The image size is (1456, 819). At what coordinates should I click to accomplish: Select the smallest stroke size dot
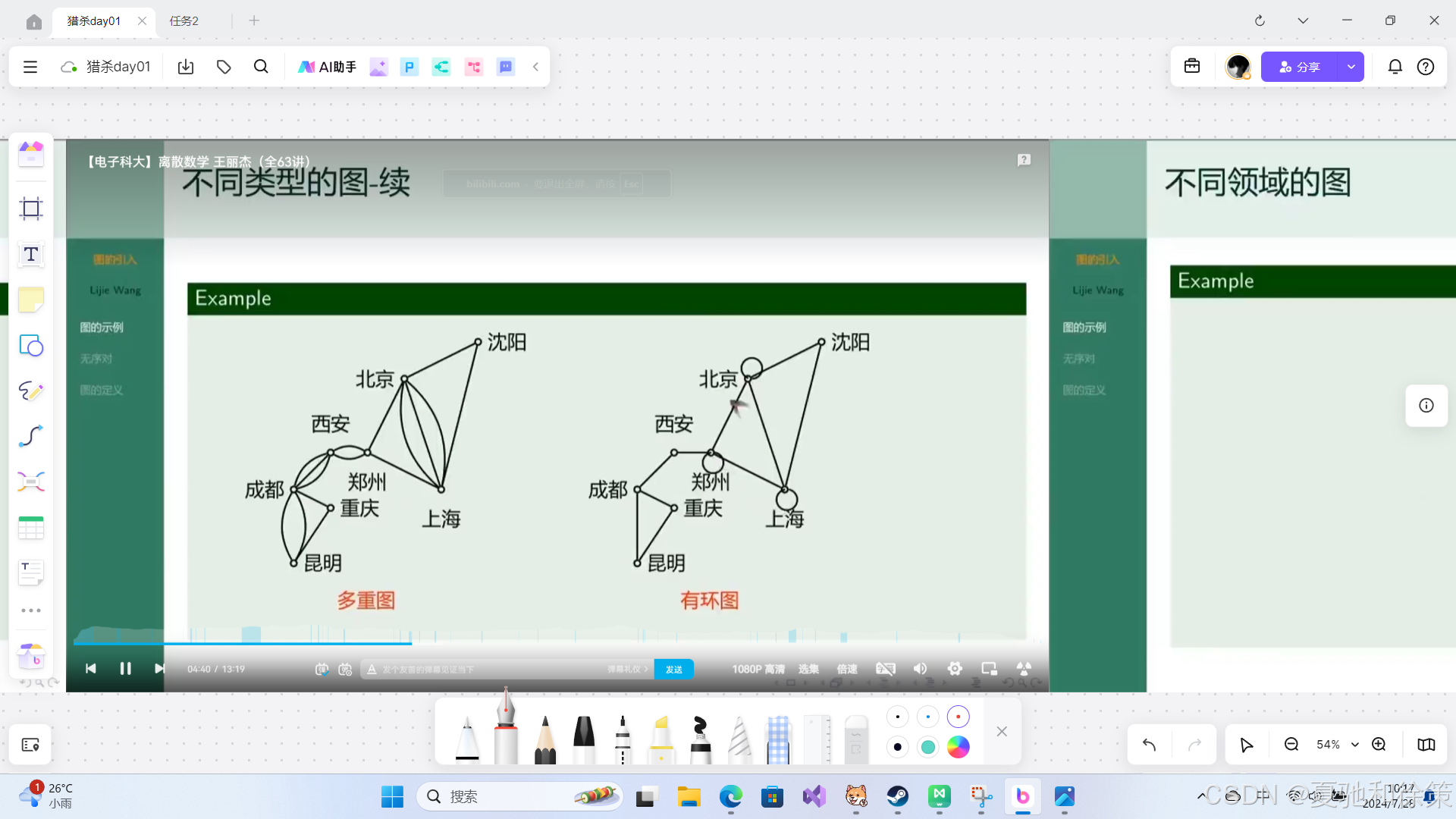tap(897, 717)
